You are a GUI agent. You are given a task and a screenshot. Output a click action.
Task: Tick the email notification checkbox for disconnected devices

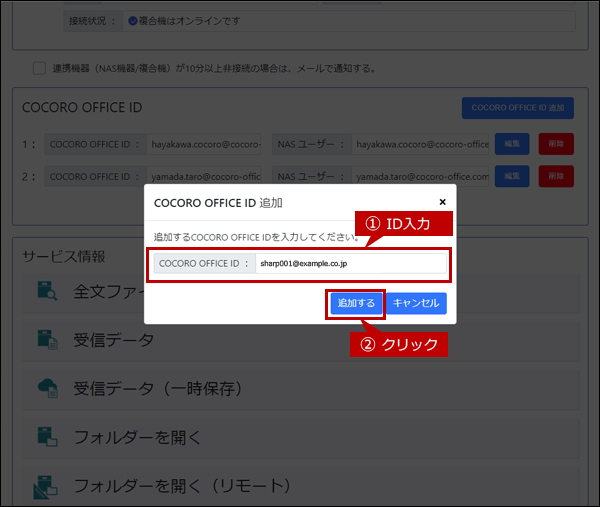click(39, 68)
